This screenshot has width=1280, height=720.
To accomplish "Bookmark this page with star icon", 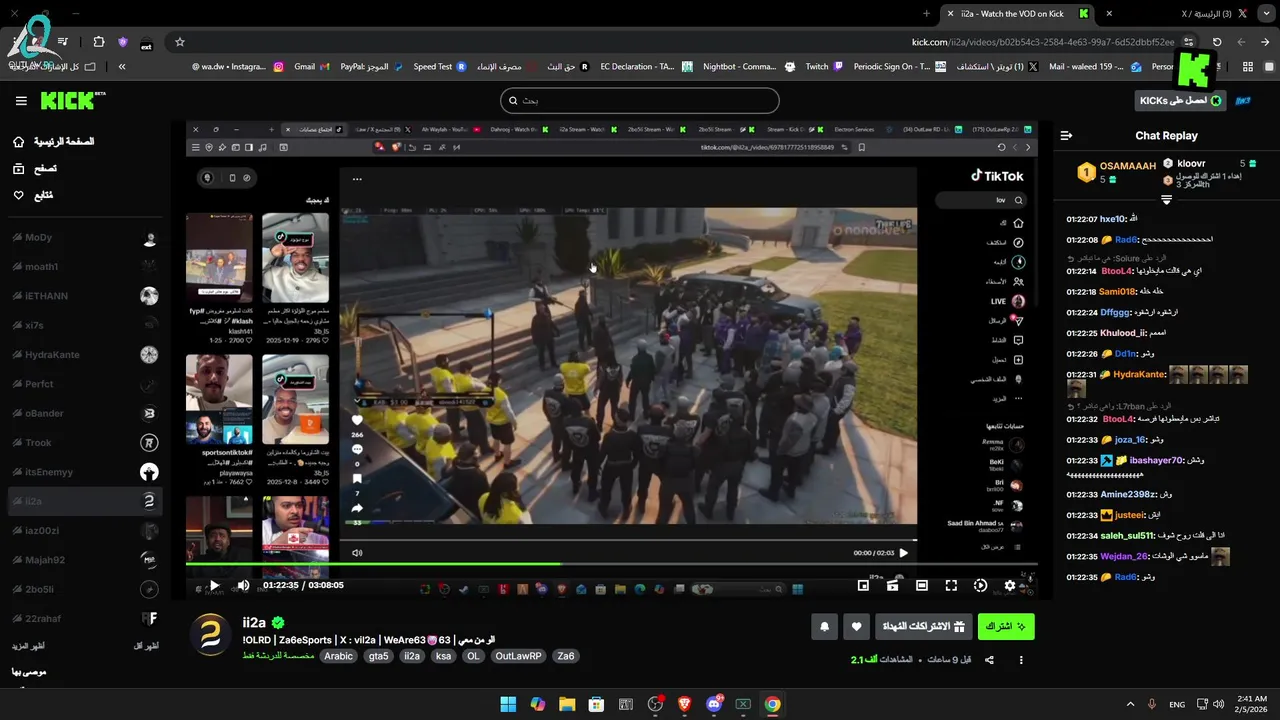I will pos(180,42).
